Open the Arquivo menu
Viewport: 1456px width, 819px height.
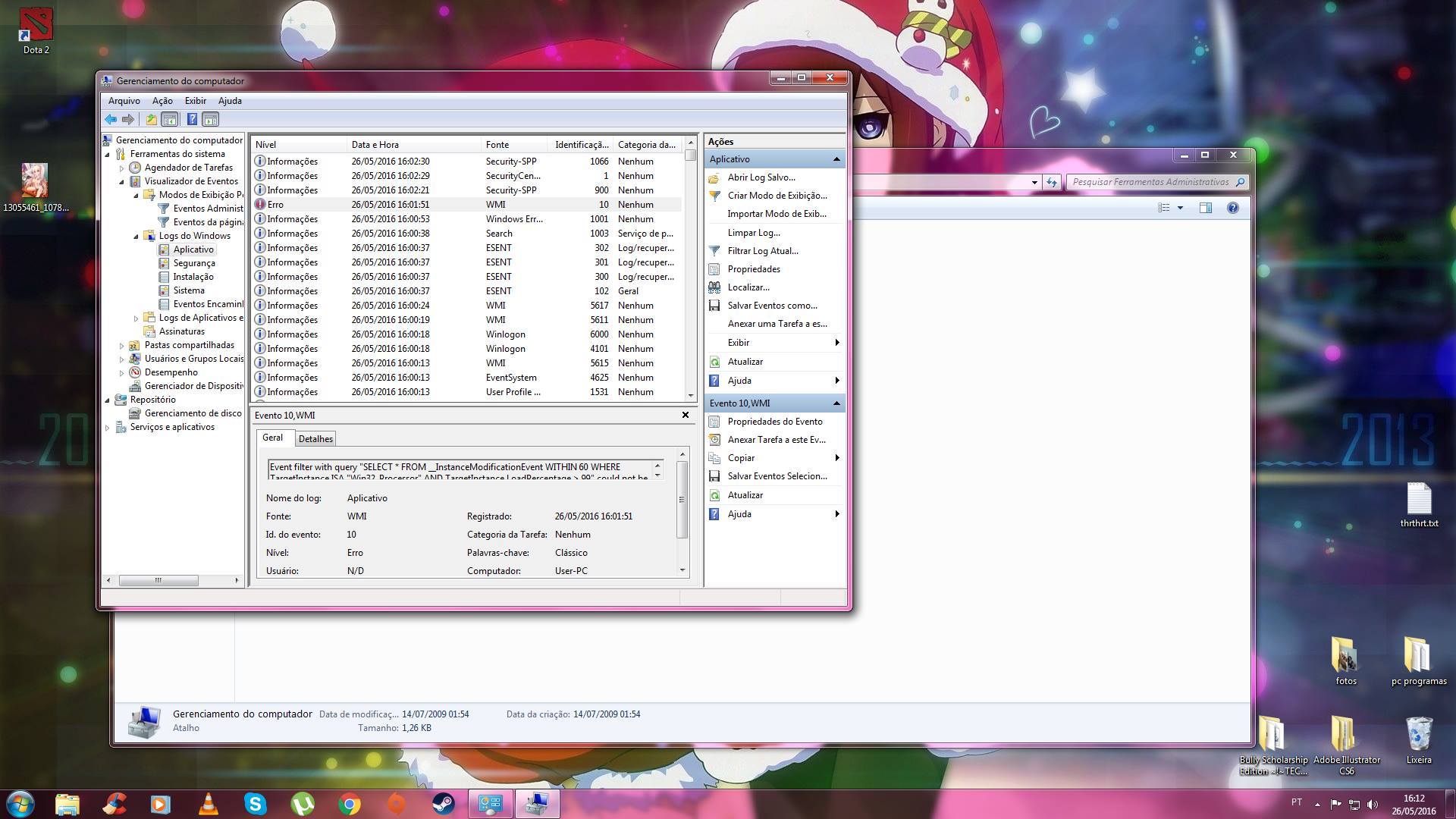[x=124, y=100]
